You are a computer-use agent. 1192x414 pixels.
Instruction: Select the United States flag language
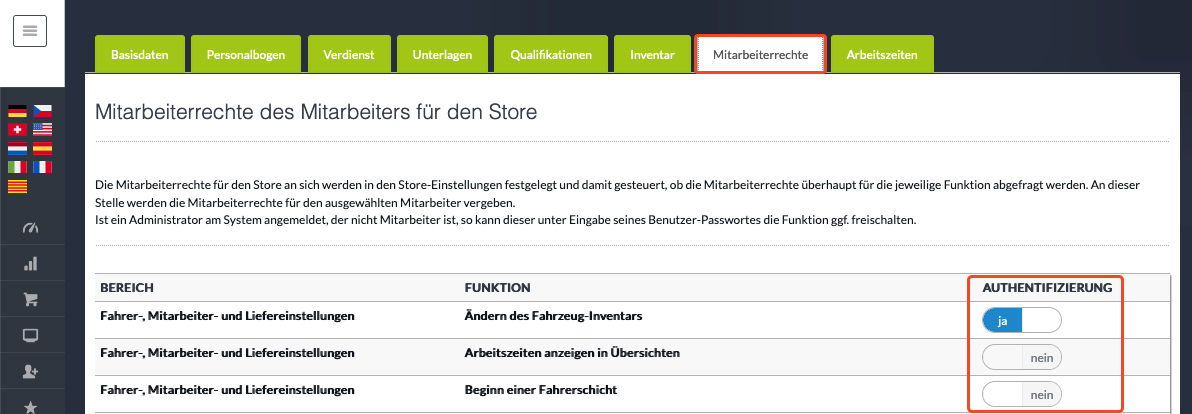coord(43,129)
